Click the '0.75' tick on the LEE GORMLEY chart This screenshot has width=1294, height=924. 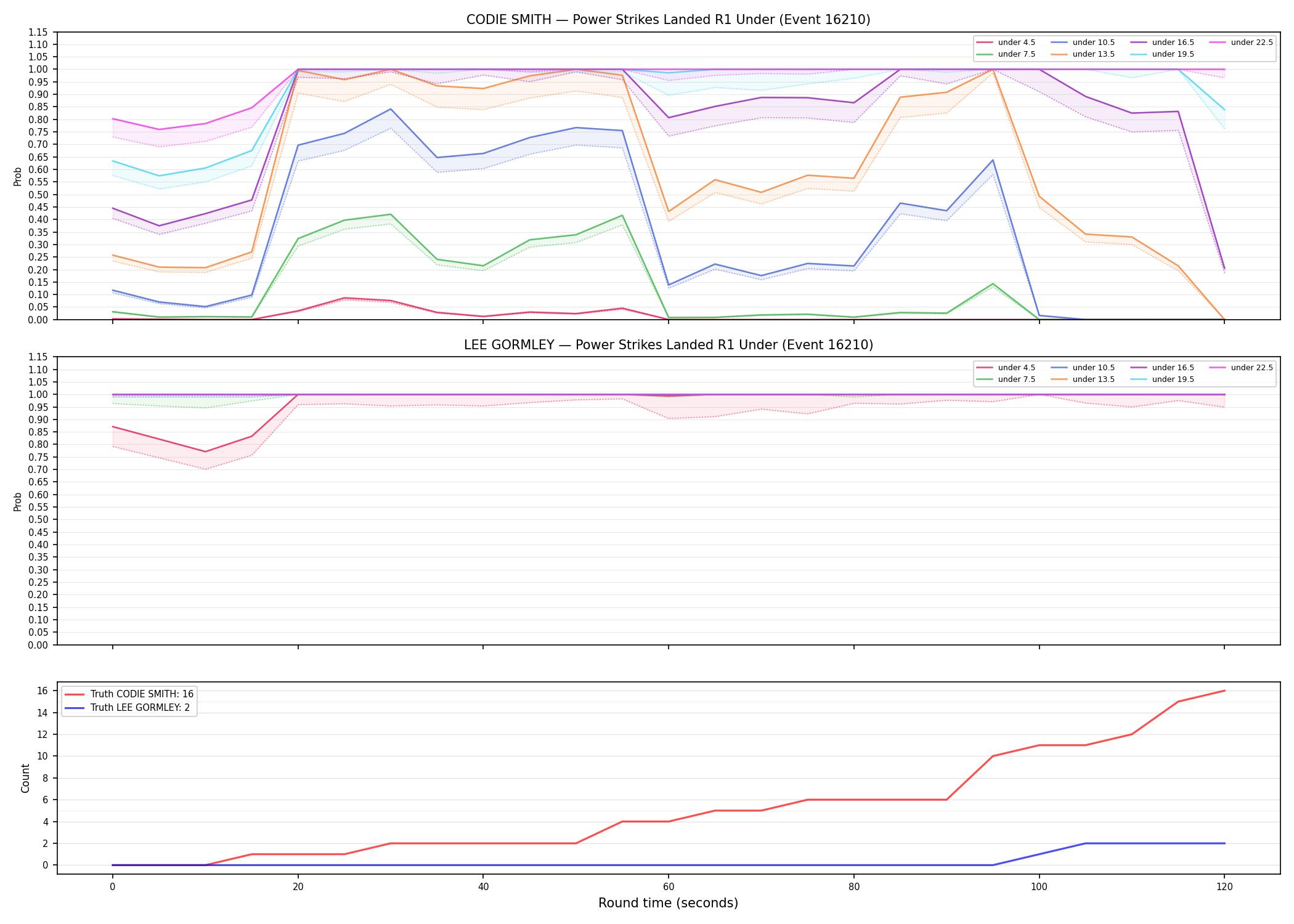tap(39, 457)
